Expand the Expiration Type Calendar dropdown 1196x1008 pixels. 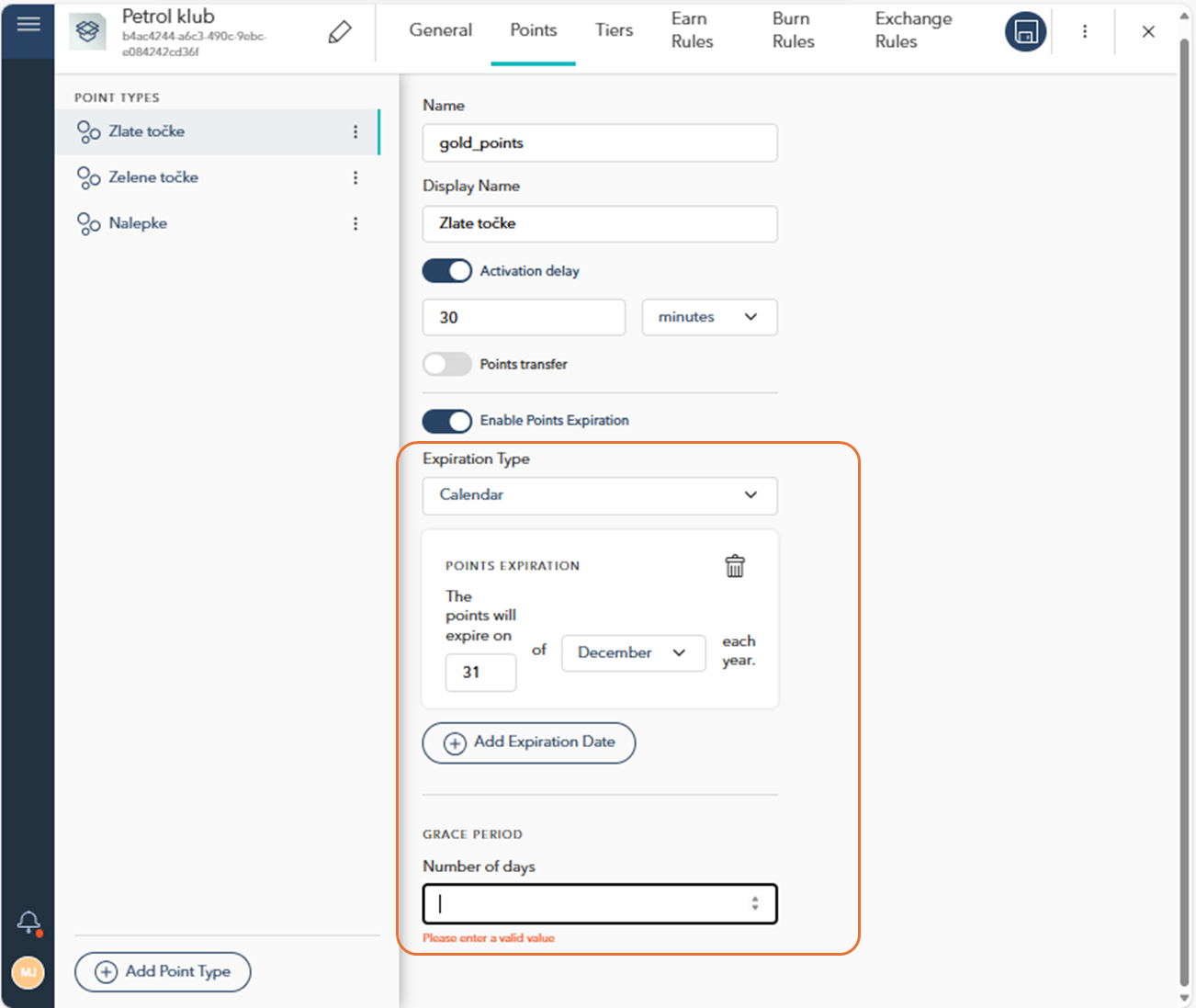pyautogui.click(x=600, y=495)
